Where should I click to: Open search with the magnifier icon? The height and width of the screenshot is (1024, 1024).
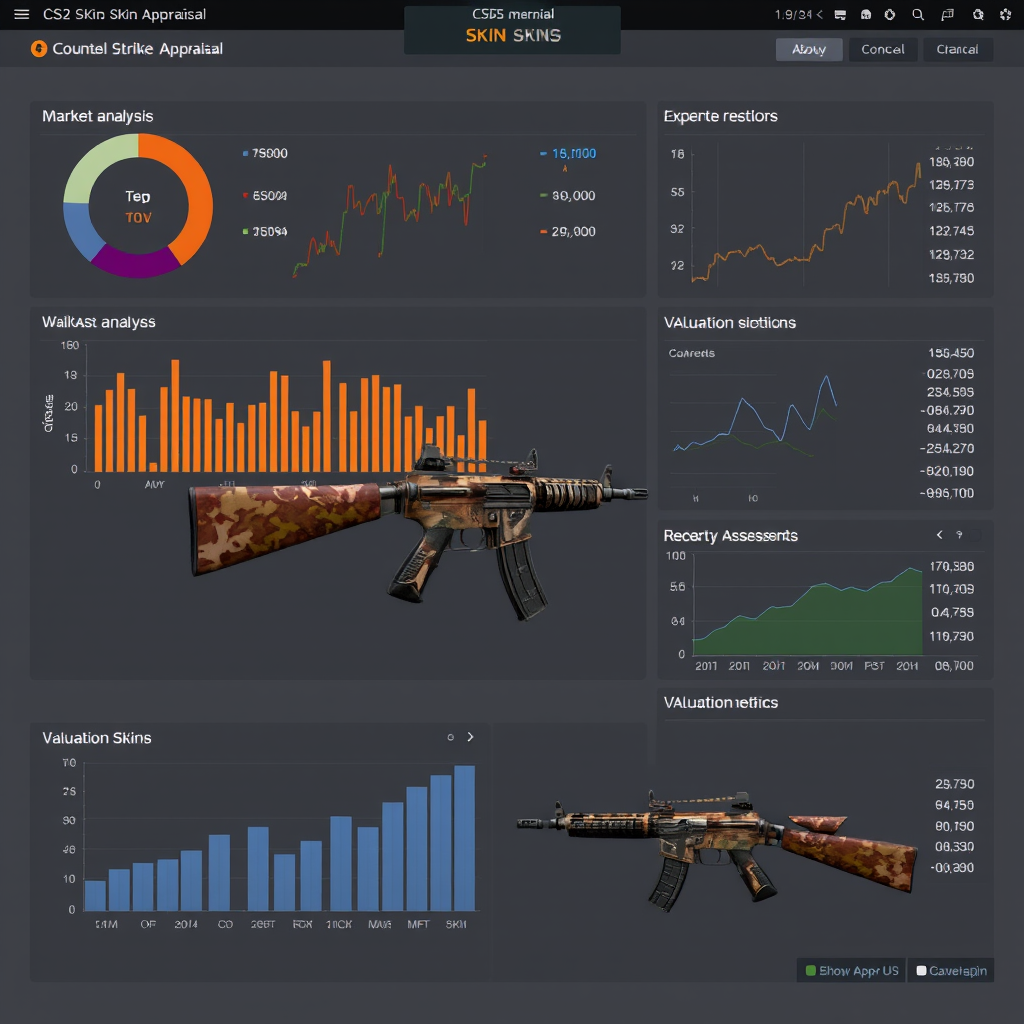[x=918, y=14]
